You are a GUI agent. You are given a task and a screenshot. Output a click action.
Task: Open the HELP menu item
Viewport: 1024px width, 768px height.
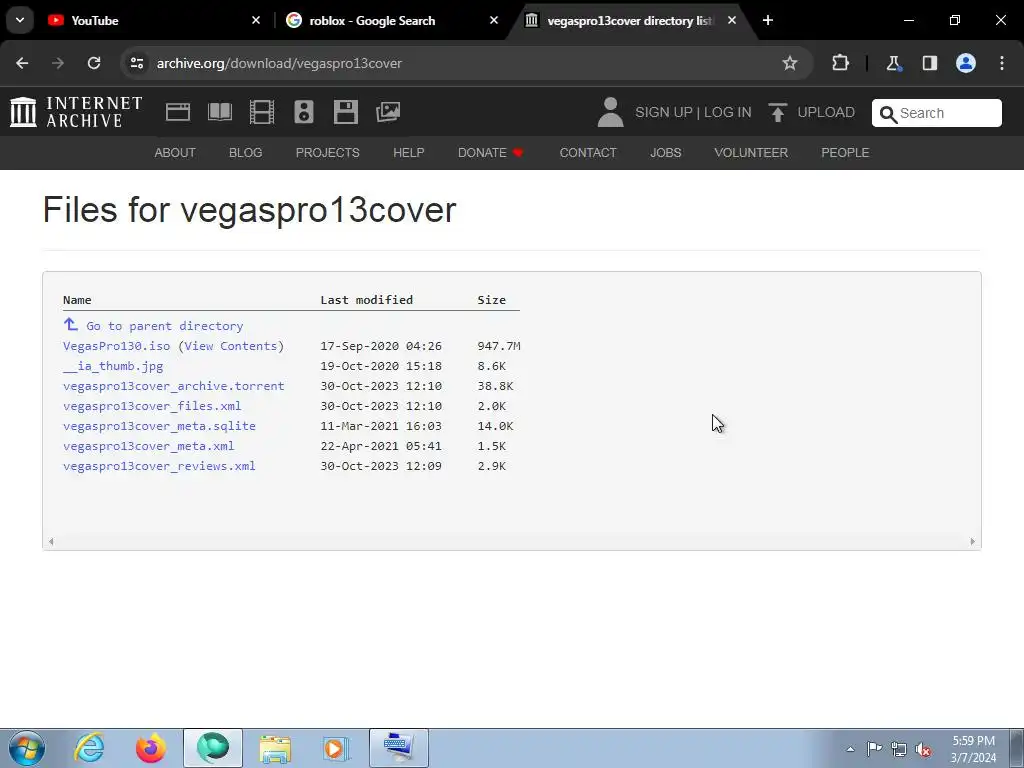pyautogui.click(x=409, y=153)
